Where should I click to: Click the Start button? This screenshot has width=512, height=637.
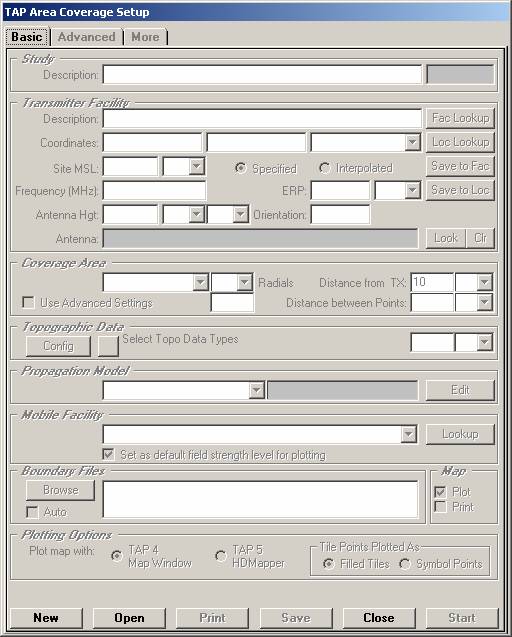point(462,618)
